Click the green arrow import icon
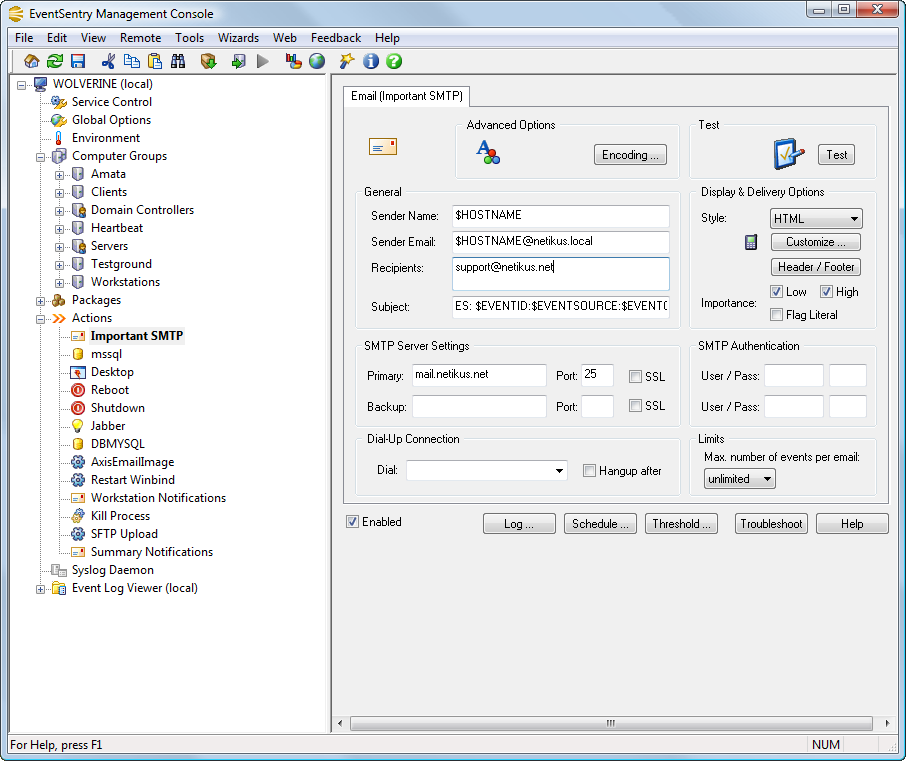906x761 pixels. coord(238,61)
